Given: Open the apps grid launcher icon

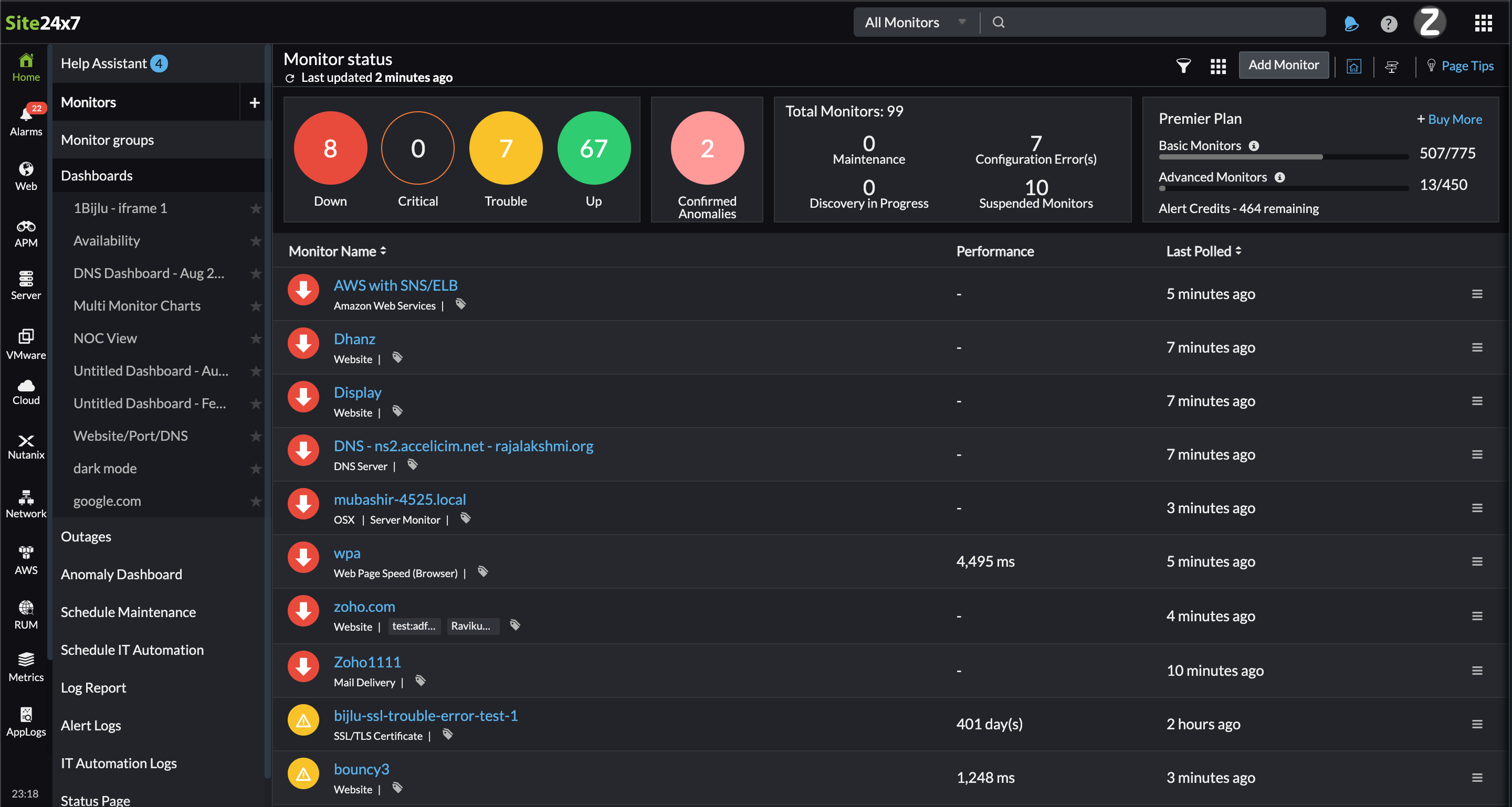Looking at the screenshot, I should [x=1483, y=24].
